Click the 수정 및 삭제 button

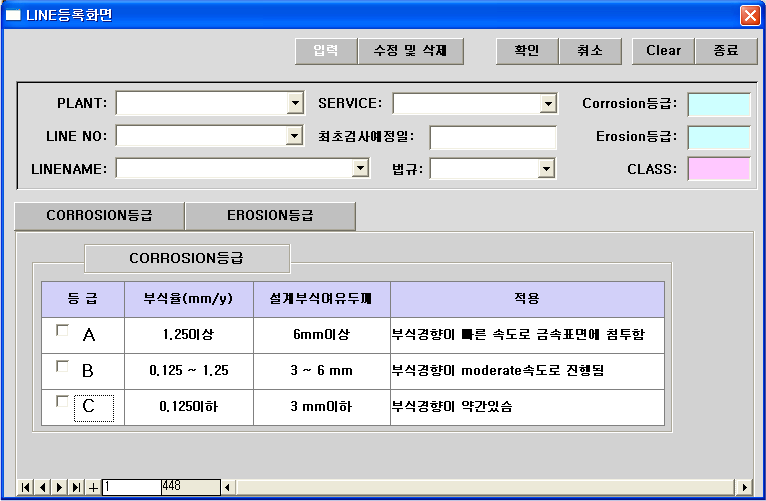pyautogui.click(x=410, y=51)
